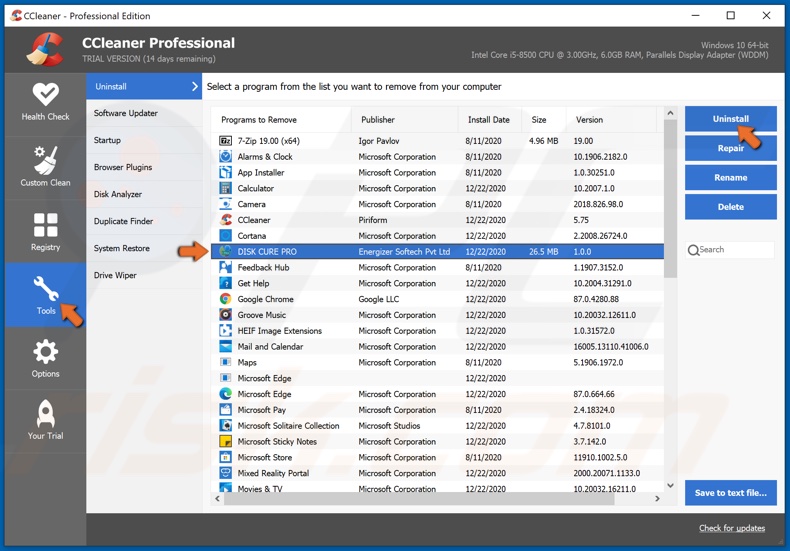Click the Microsoft Store icon
Image resolution: width=790 pixels, height=551 pixels.
pos(225,457)
